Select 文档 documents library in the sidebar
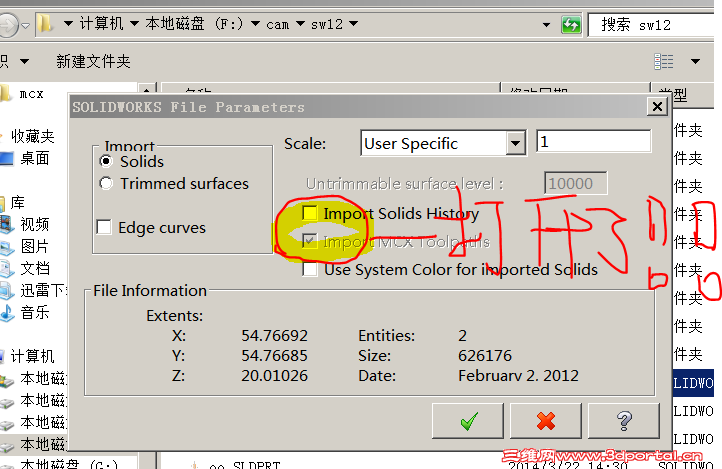Image resolution: width=722 pixels, height=469 pixels. point(35,268)
